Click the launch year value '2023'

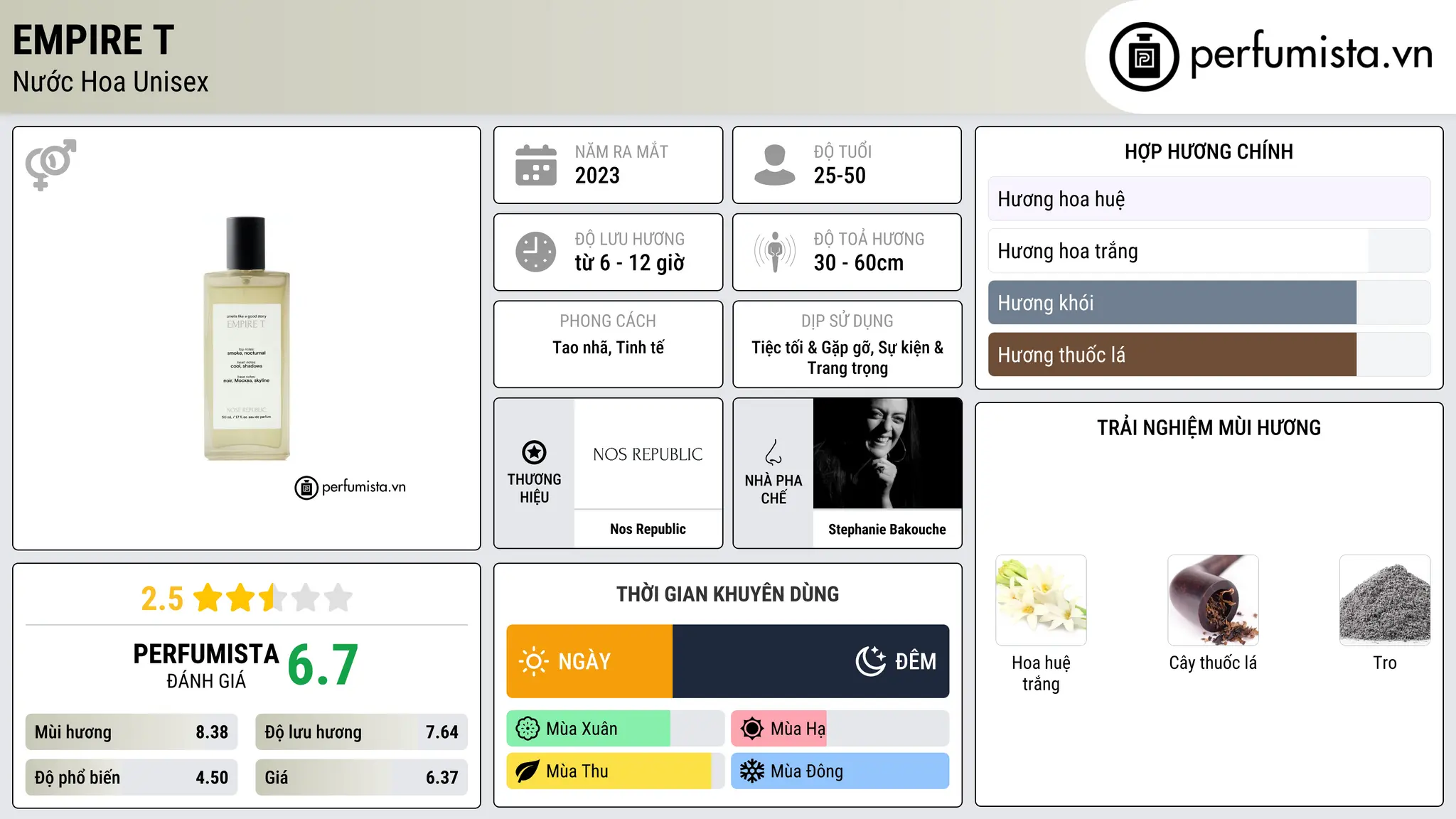pyautogui.click(x=597, y=176)
